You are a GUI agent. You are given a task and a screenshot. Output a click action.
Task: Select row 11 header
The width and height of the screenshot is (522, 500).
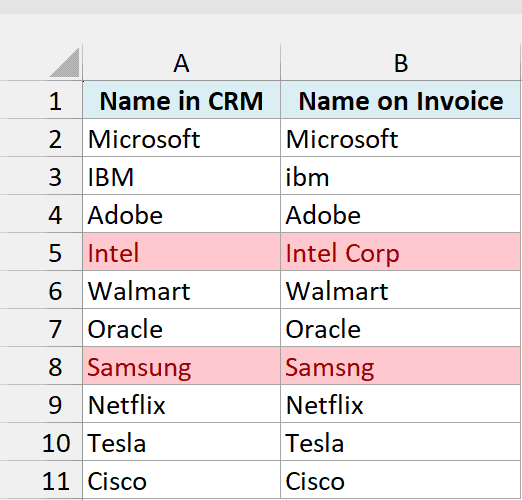point(41,480)
